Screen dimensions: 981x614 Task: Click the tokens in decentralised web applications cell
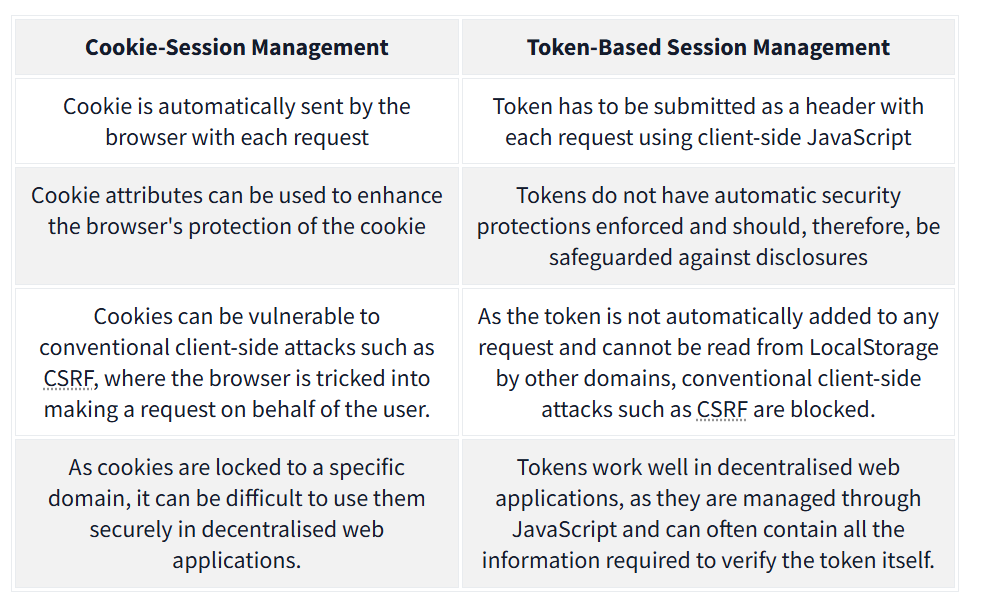pyautogui.click(x=708, y=513)
